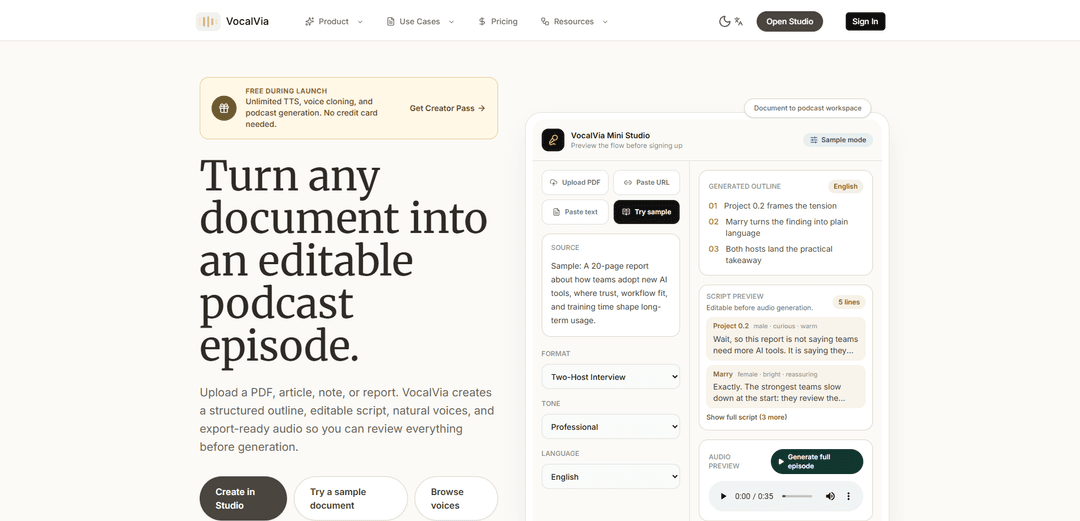
Task: Open the Format Two-Host Interview dropdown
Action: pyautogui.click(x=611, y=377)
